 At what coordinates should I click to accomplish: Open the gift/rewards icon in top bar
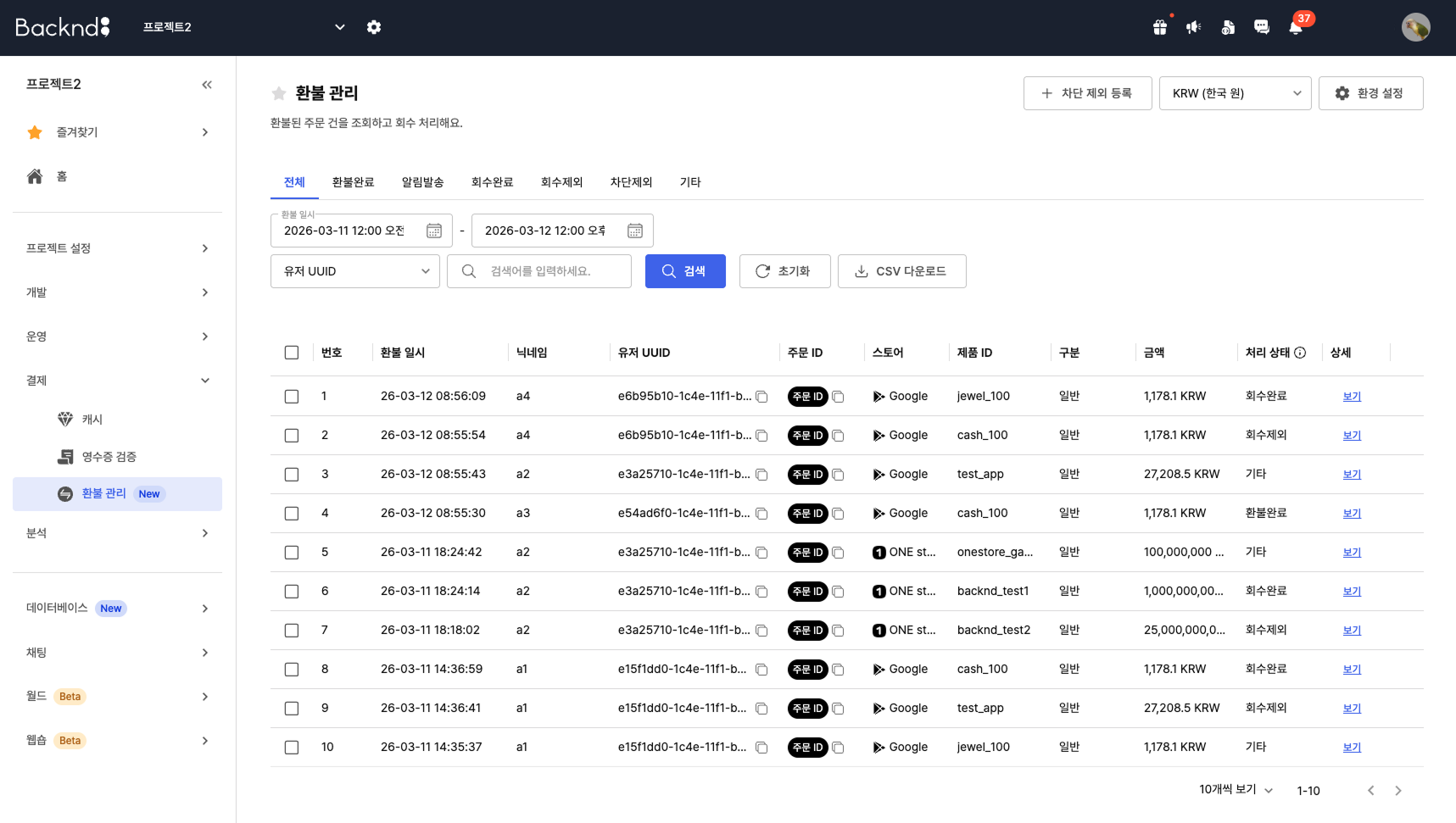[1159, 26]
